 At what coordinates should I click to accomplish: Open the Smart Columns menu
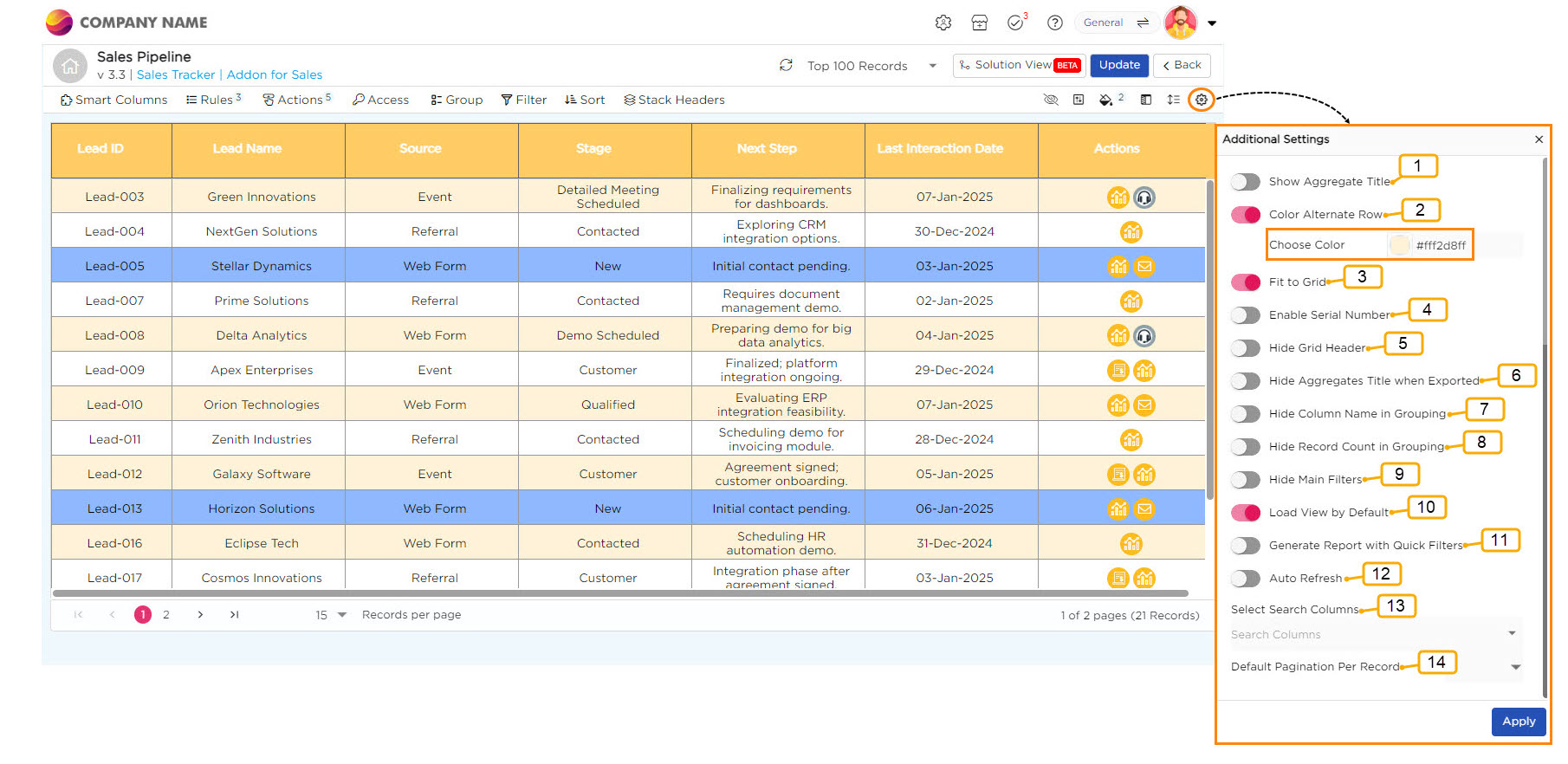click(113, 100)
